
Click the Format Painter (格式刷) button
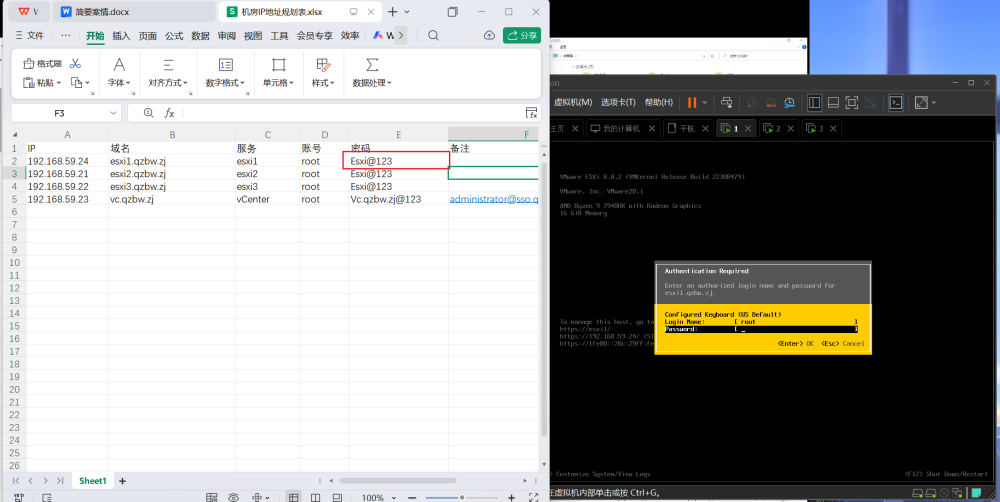(x=42, y=64)
